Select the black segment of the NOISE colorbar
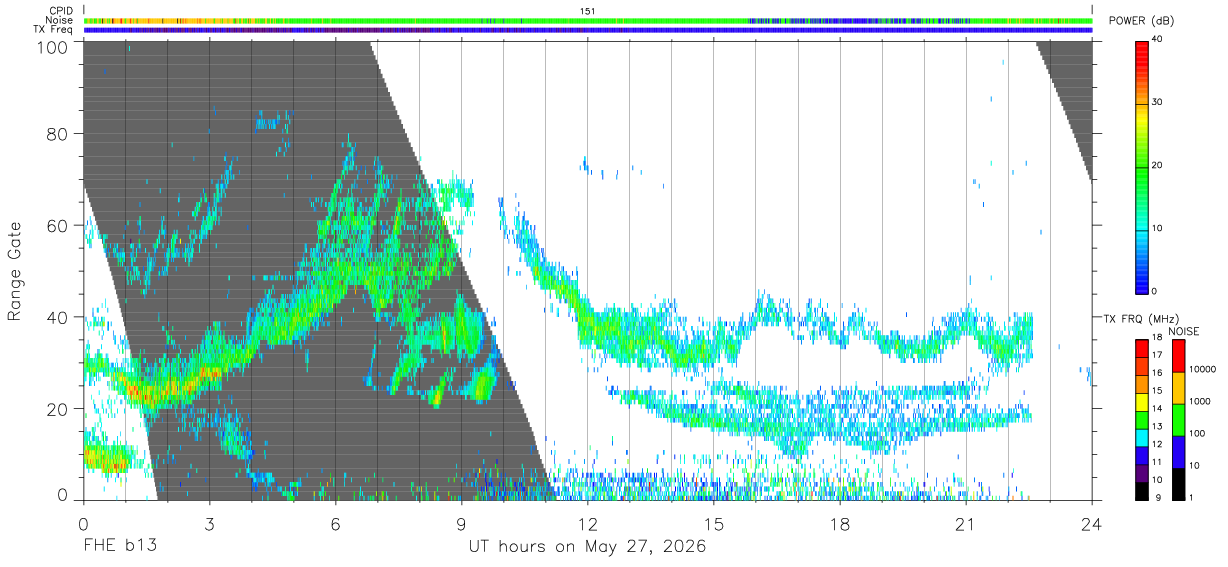 click(x=1178, y=484)
